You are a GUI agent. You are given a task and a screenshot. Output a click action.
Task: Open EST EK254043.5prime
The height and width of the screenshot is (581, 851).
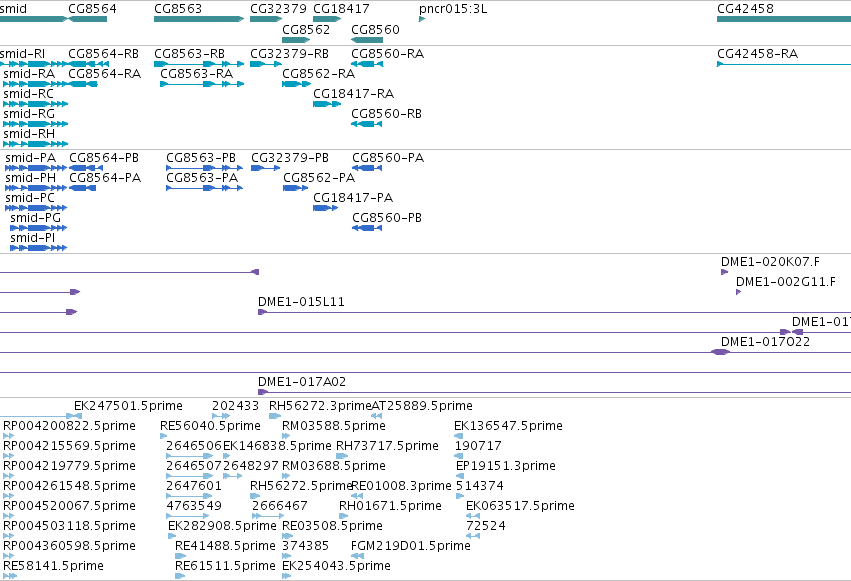336,567
